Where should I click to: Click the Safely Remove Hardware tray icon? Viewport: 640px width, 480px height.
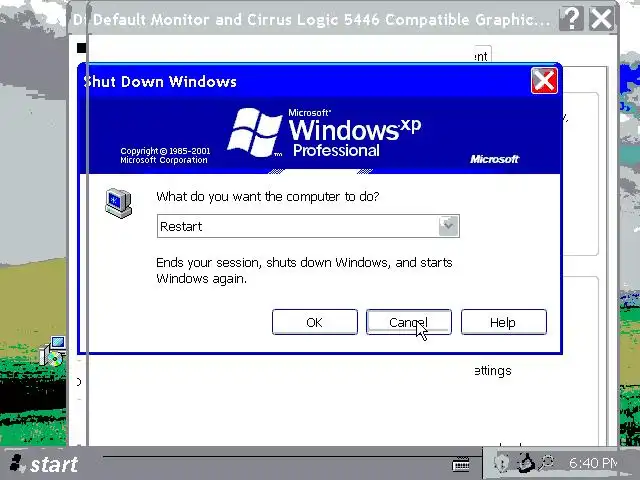(526, 463)
